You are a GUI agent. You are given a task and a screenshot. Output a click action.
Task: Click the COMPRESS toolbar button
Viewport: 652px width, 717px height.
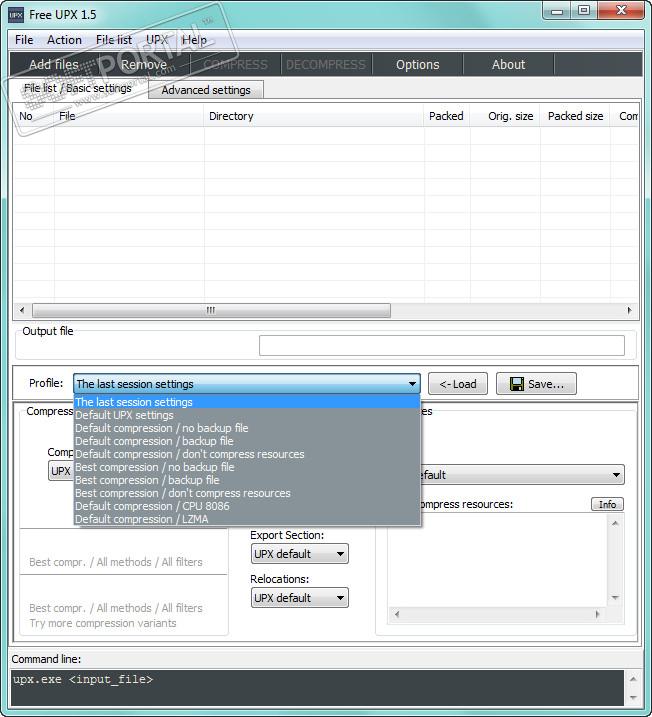235,64
